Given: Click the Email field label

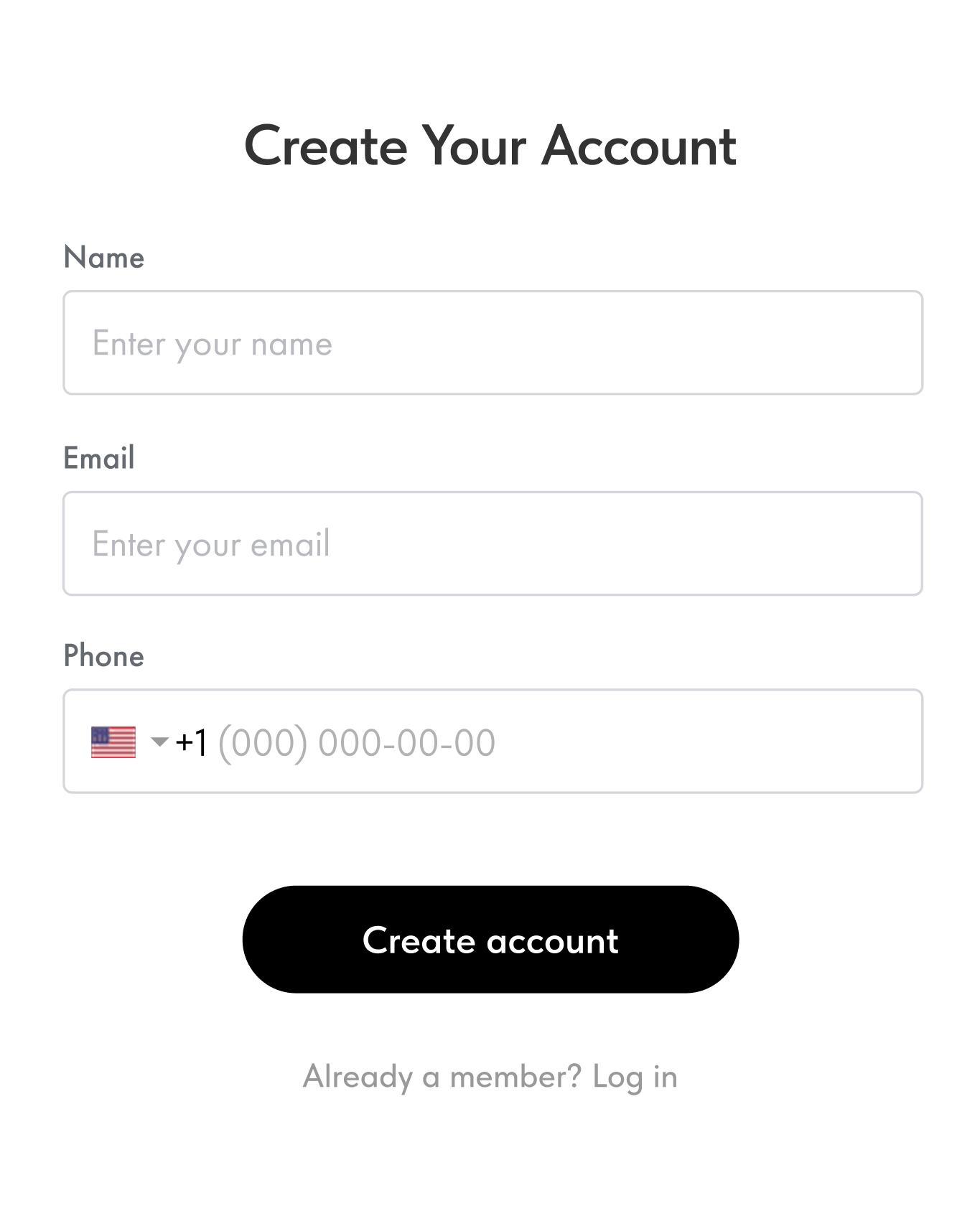Looking at the screenshot, I should pyautogui.click(x=99, y=458).
